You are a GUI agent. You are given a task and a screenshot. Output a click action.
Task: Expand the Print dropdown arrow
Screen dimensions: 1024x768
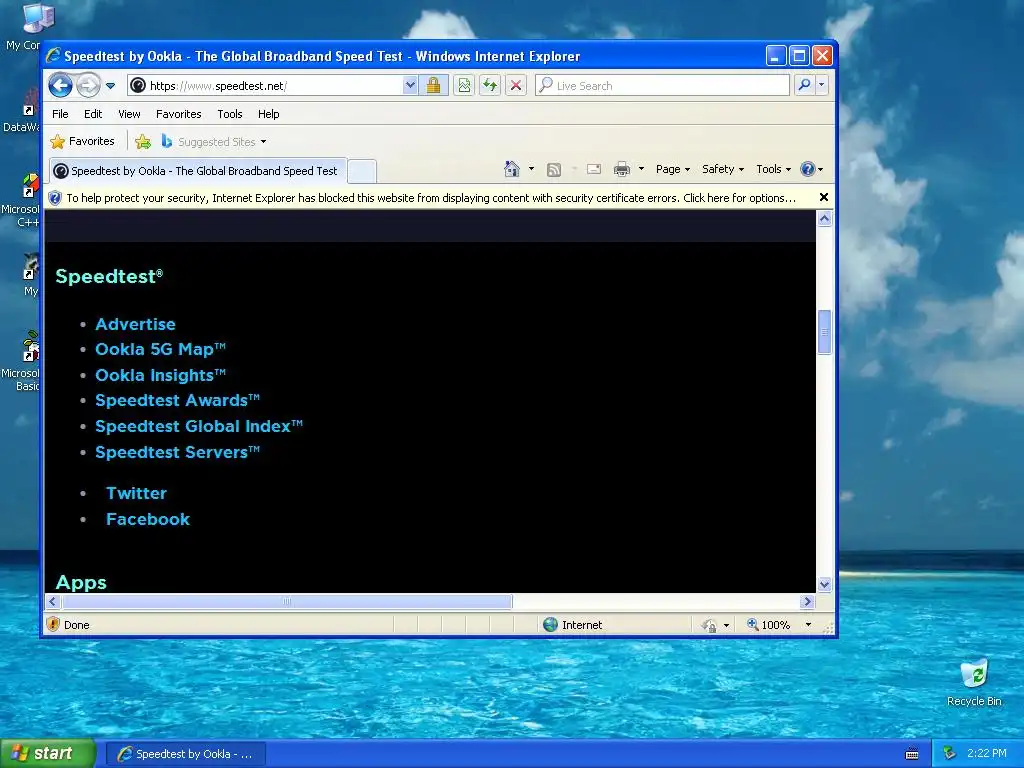coord(641,169)
